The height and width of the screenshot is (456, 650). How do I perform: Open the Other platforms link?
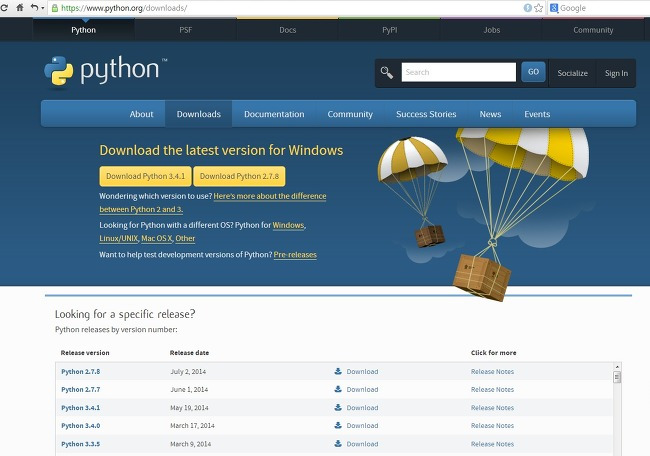(x=185, y=238)
